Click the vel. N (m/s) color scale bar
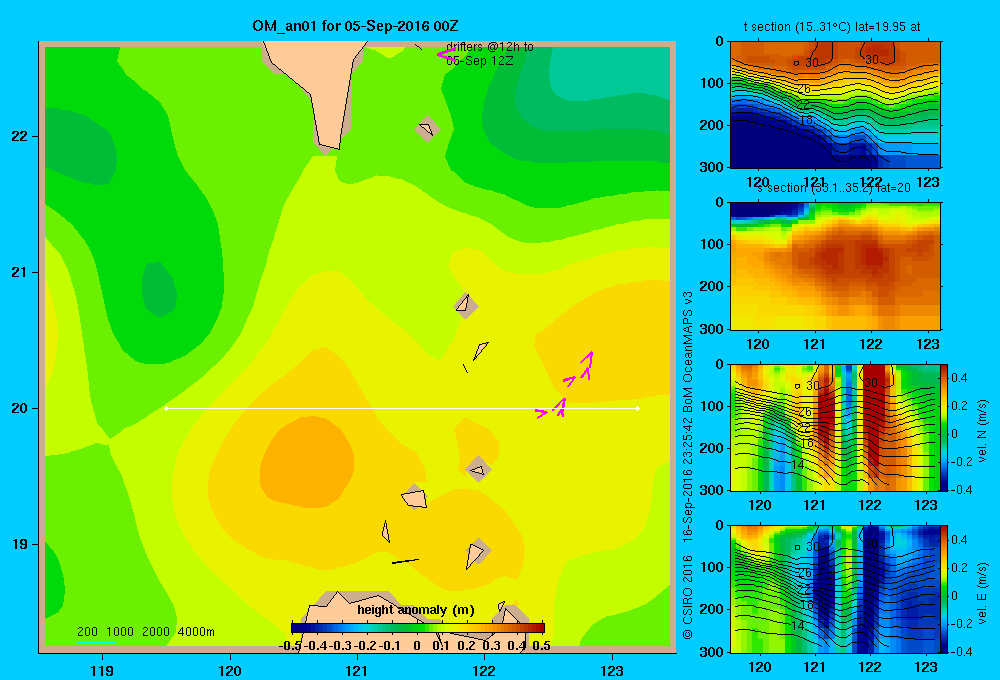Image resolution: width=1000 pixels, height=680 pixels. click(945, 427)
